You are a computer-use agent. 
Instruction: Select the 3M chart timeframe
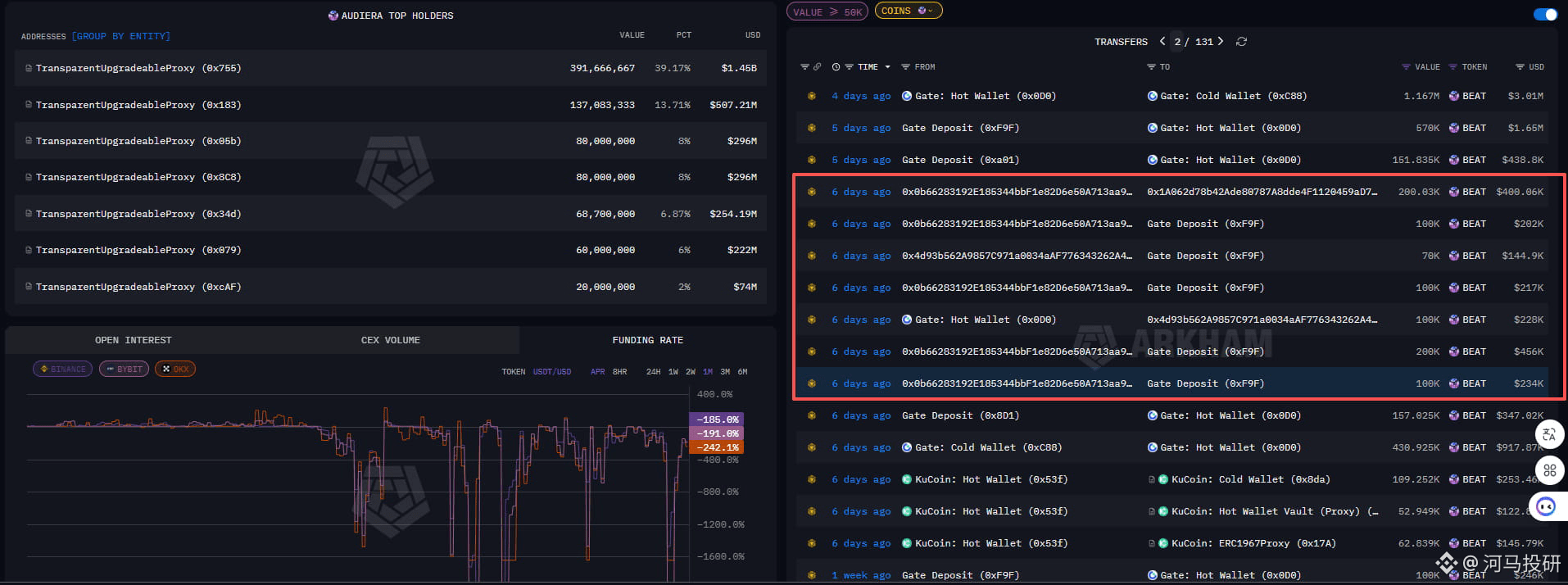(725, 372)
